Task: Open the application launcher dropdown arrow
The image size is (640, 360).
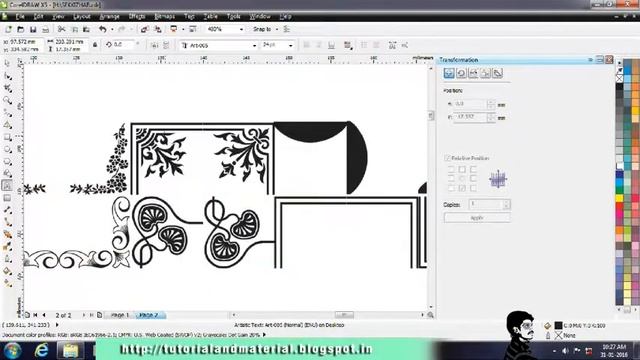Action: pyautogui.click(x=183, y=29)
